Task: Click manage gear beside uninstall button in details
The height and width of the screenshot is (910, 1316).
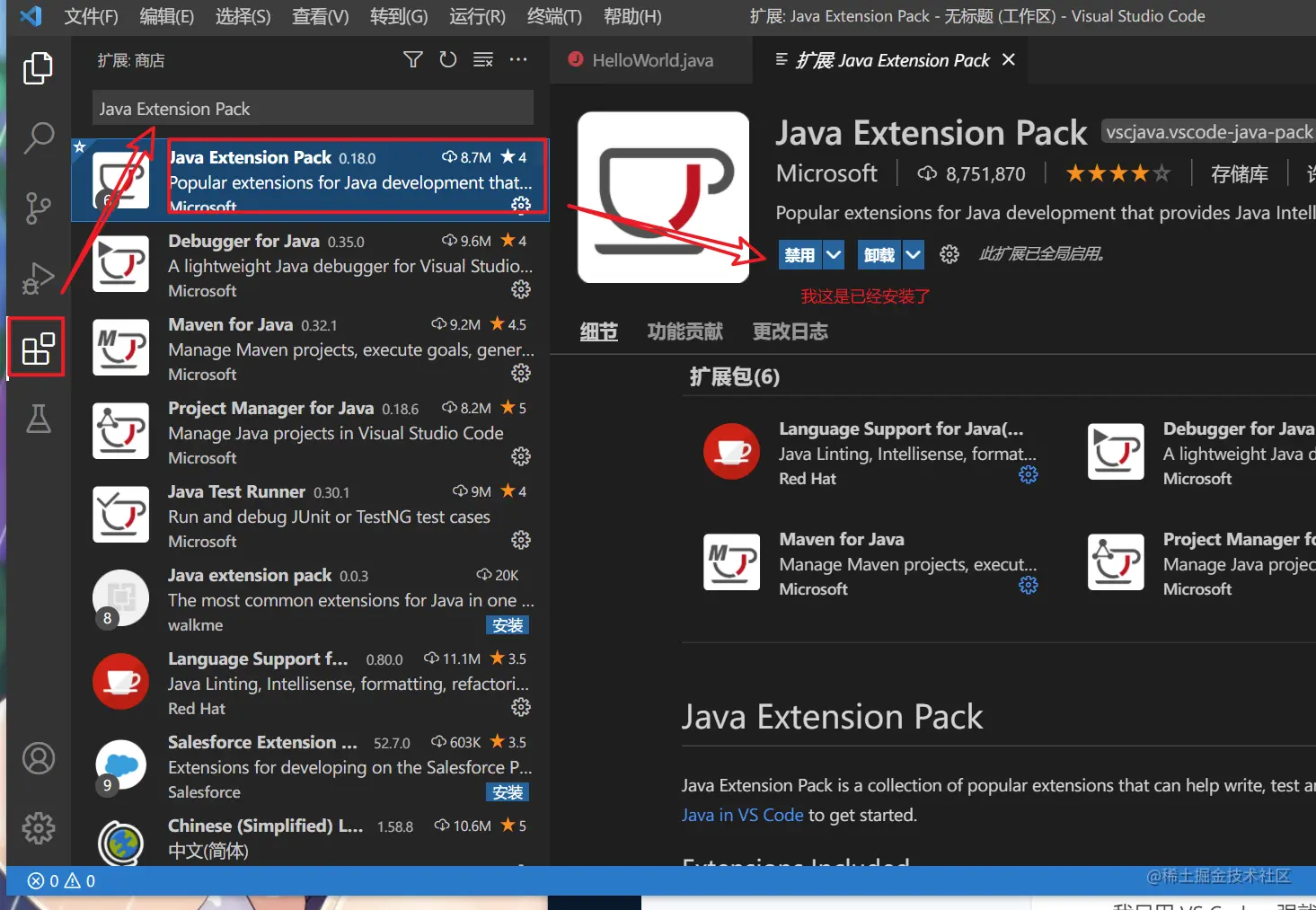Action: tap(949, 254)
